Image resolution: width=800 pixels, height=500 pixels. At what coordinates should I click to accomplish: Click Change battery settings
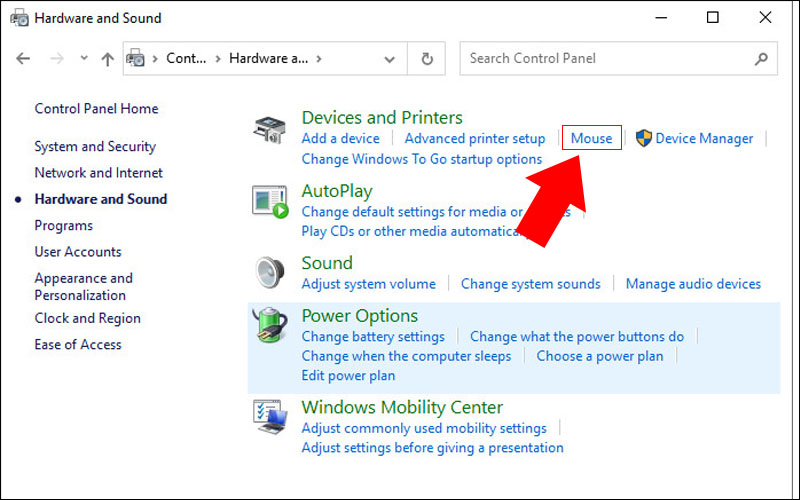(373, 336)
